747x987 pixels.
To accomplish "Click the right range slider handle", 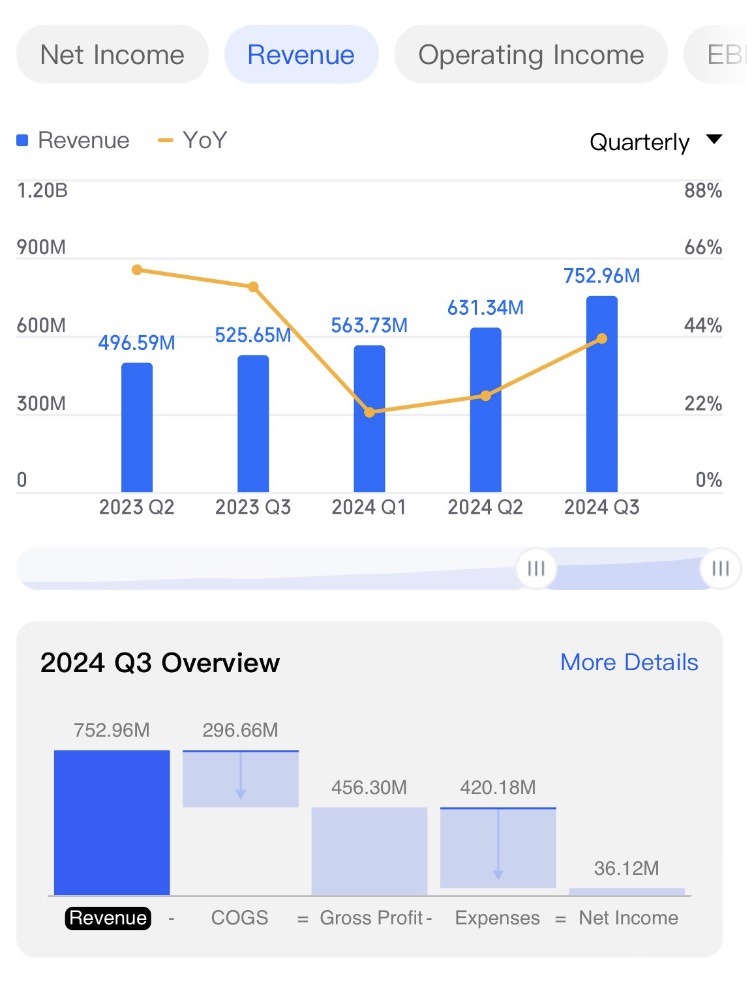I will pyautogui.click(x=720, y=569).
